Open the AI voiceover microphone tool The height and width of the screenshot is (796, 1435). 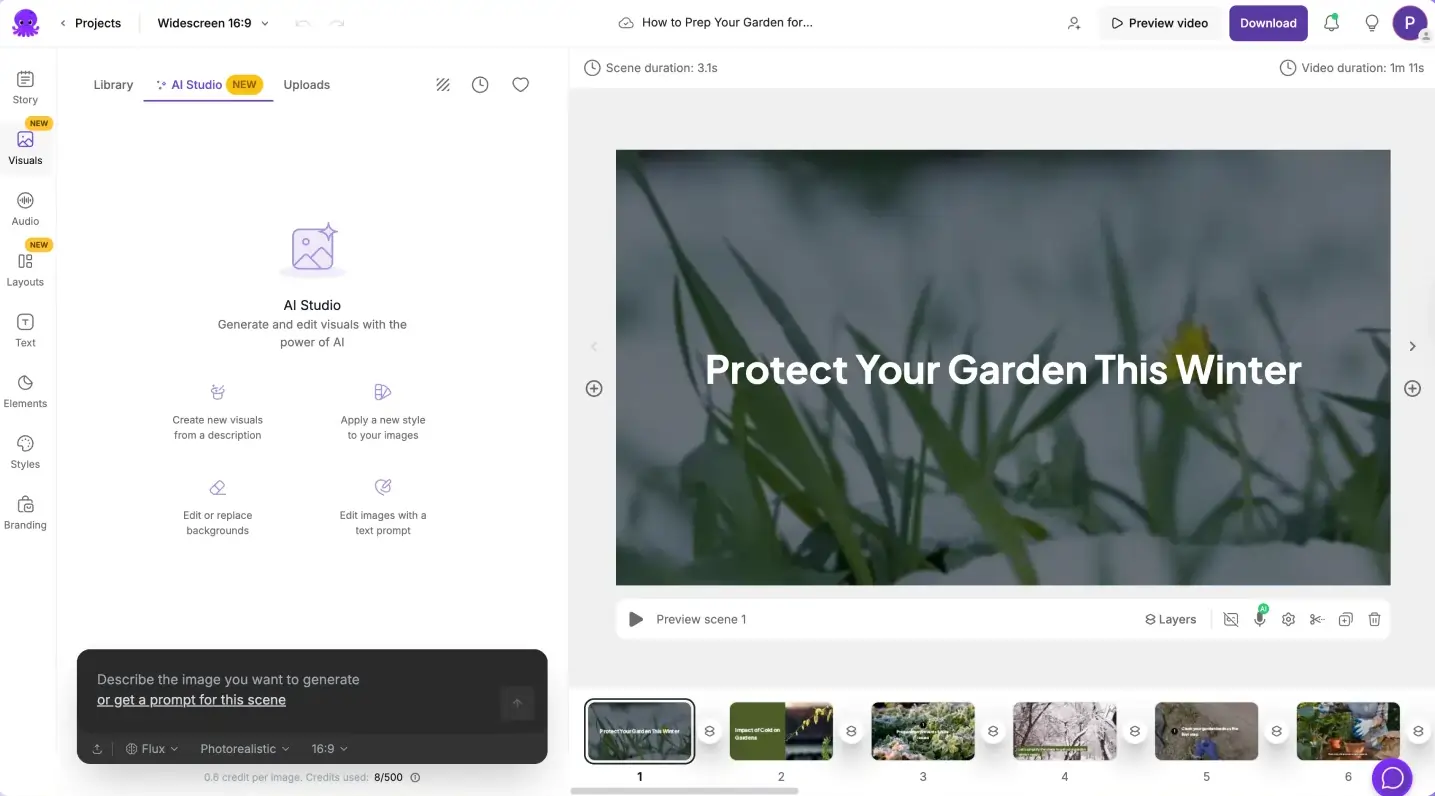pyautogui.click(x=1259, y=619)
